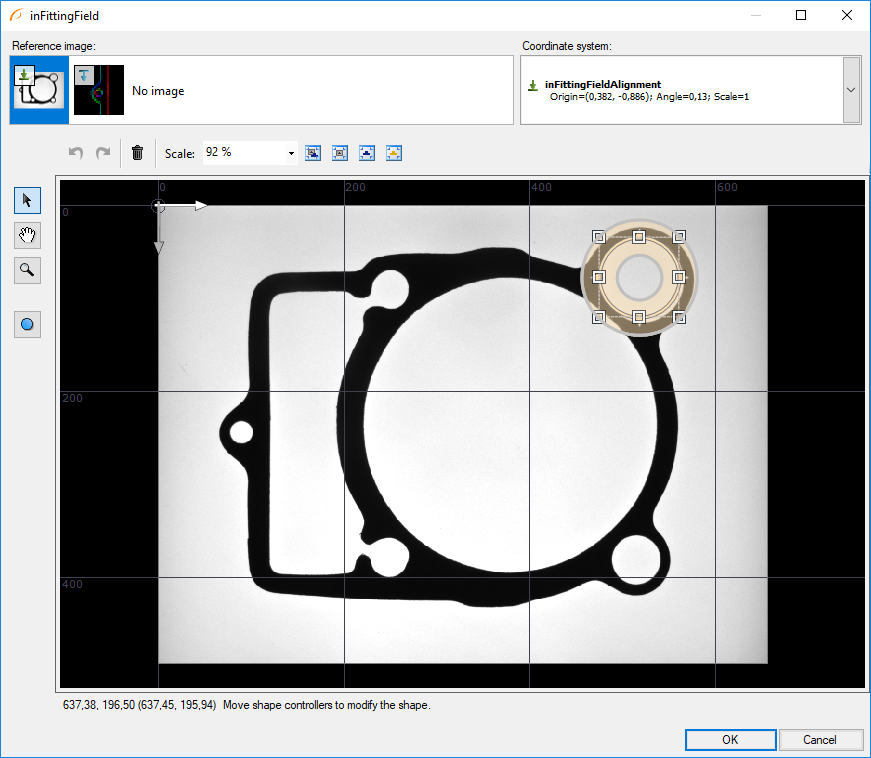
Task: Click the redo arrow
Action: tap(102, 153)
